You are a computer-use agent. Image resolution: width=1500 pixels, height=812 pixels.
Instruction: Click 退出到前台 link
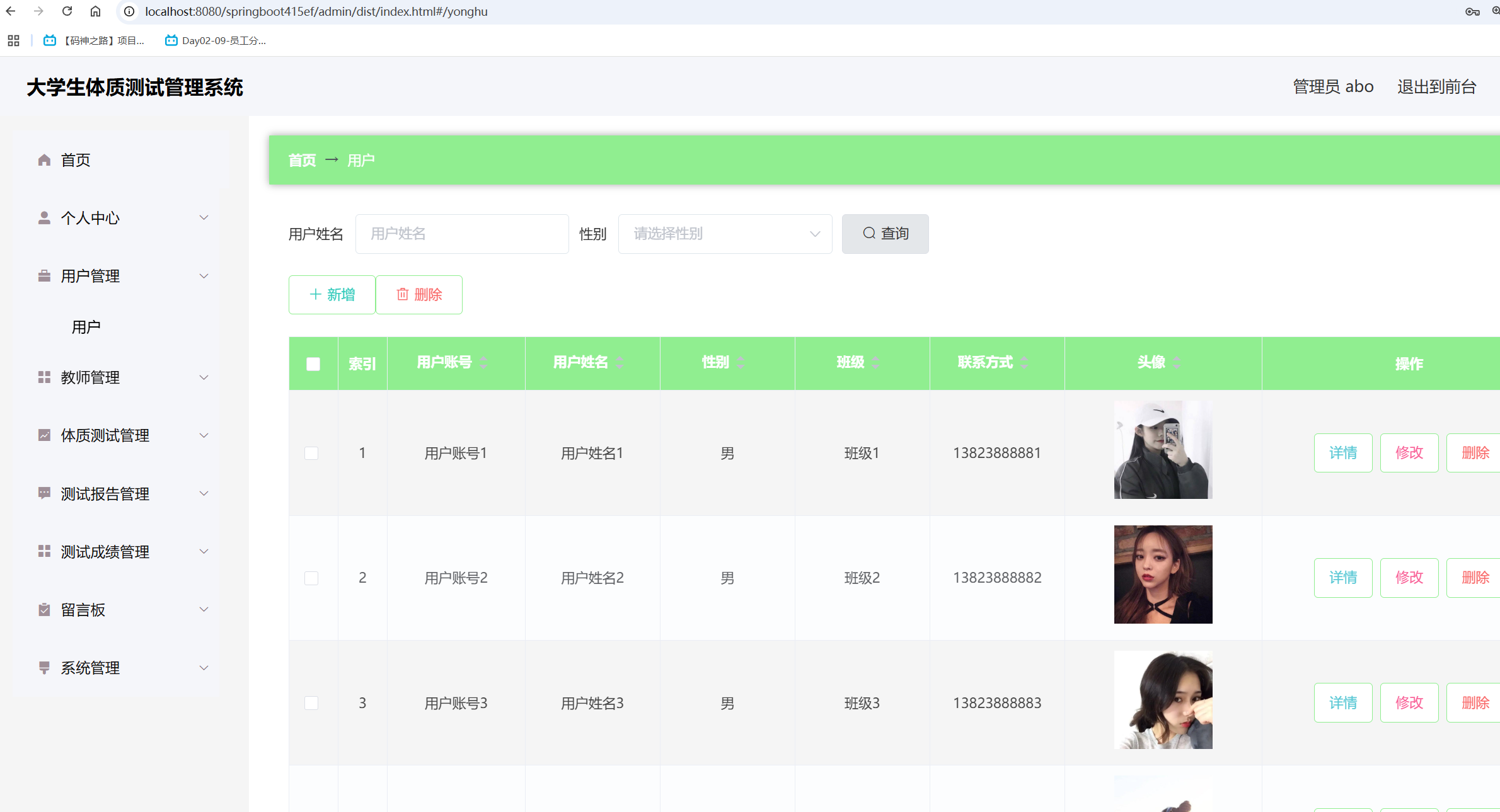coord(1436,87)
